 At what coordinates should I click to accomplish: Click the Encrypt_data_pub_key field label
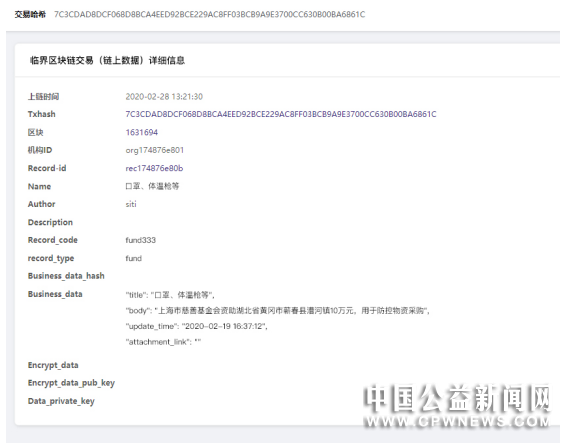point(71,383)
